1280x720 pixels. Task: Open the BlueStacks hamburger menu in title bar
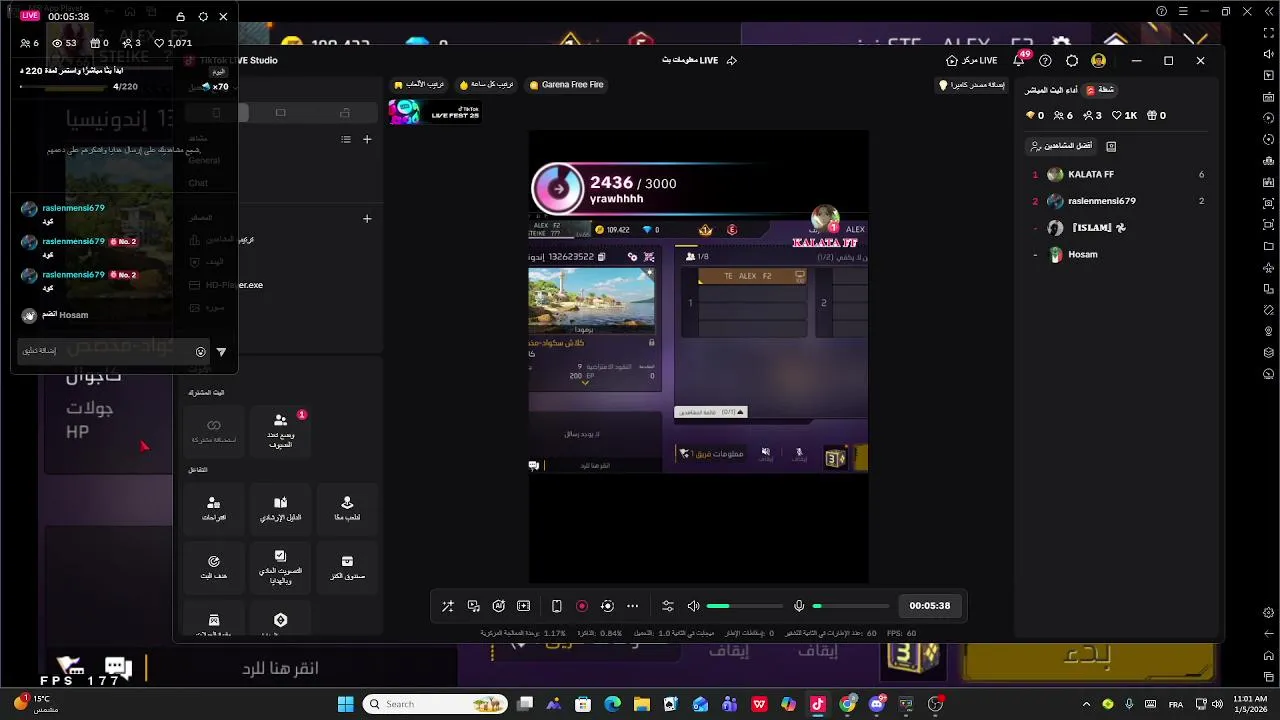pyautogui.click(x=1183, y=12)
